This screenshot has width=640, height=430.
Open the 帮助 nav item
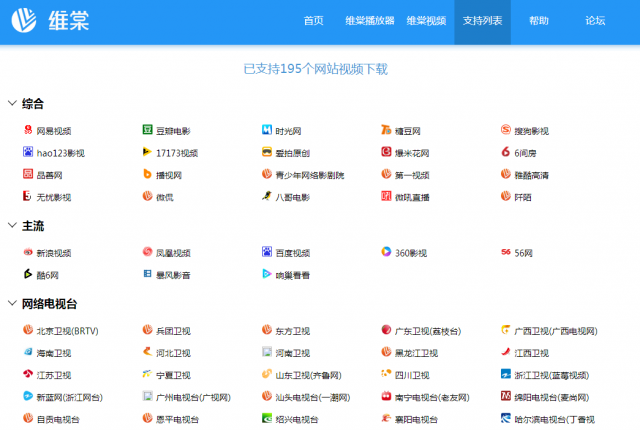[x=539, y=21]
